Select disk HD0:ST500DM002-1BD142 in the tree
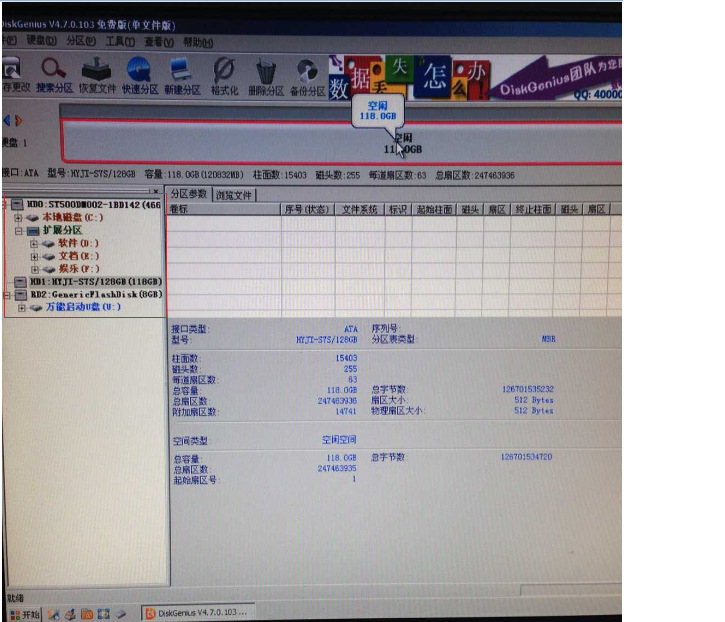725x622 pixels. pos(93,204)
